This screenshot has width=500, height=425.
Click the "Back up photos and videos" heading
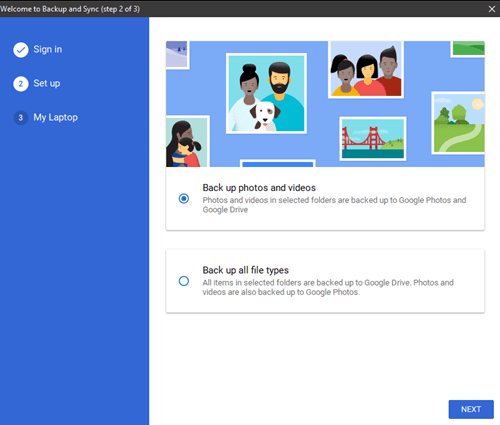259,188
